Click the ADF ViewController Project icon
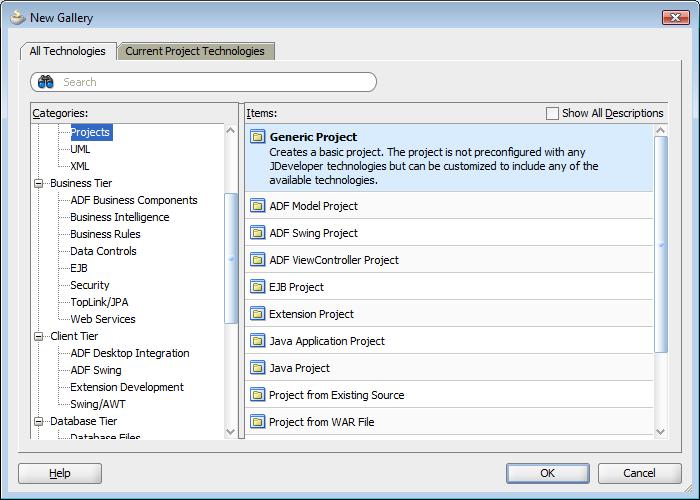The image size is (700, 500). [x=257, y=260]
